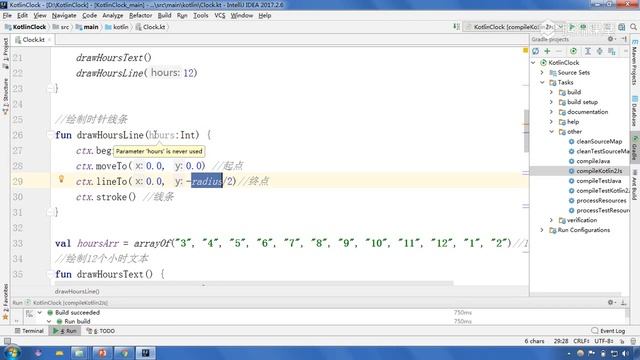The image size is (640, 360).
Task: Start debugging with the bug icon
Action: 583,27
